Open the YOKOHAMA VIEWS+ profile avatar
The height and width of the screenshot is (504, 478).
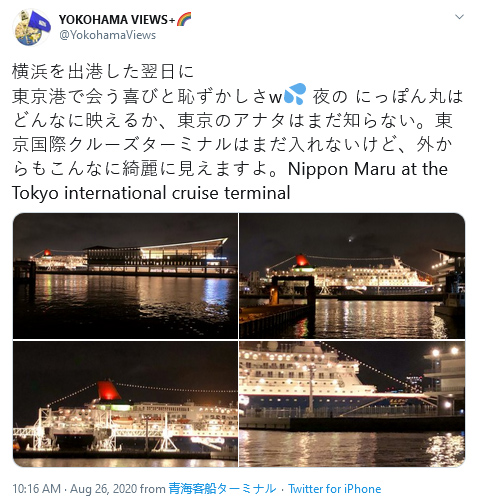coord(31,28)
